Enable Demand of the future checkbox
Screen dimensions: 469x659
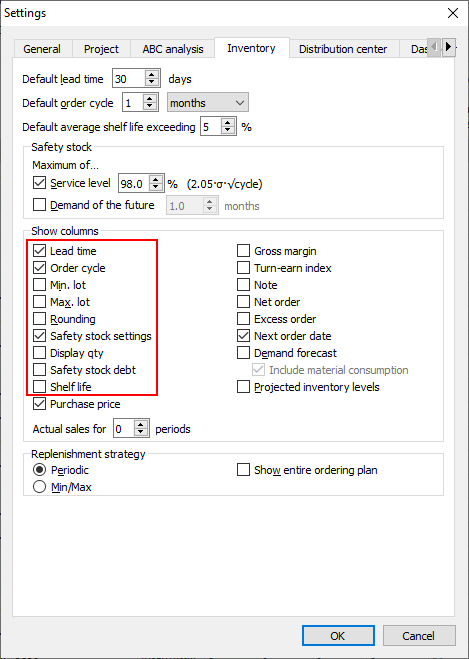click(x=40, y=205)
